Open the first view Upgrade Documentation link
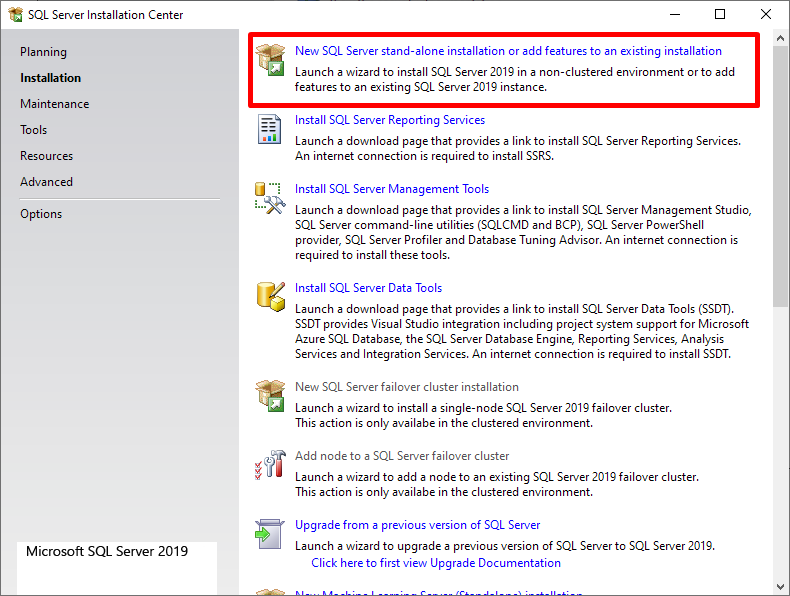 [436, 563]
